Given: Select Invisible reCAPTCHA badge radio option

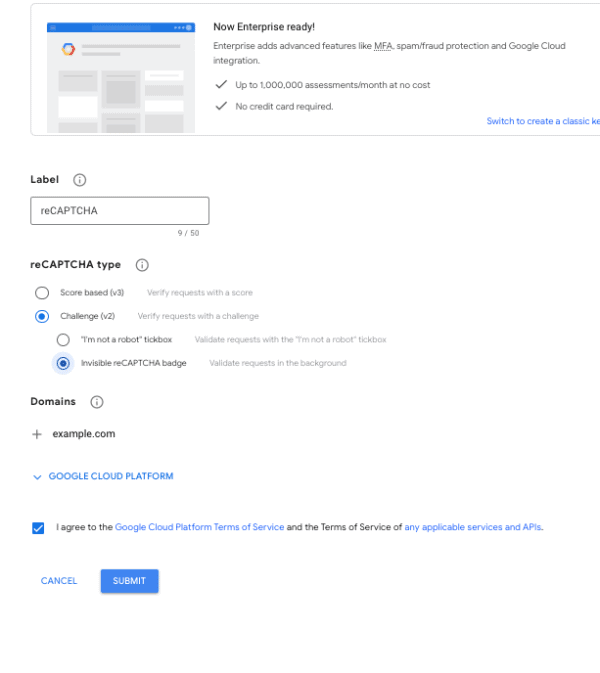Looking at the screenshot, I should 63,363.
